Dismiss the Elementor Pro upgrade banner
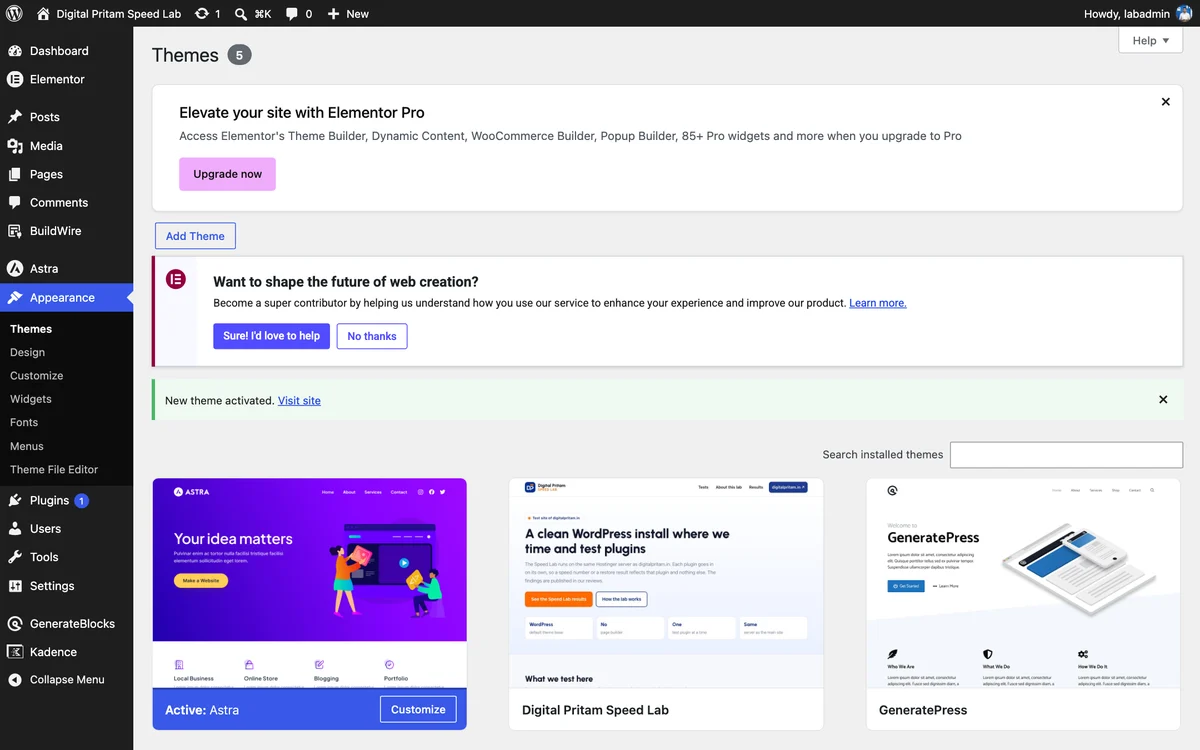1200x750 pixels. pyautogui.click(x=1165, y=102)
